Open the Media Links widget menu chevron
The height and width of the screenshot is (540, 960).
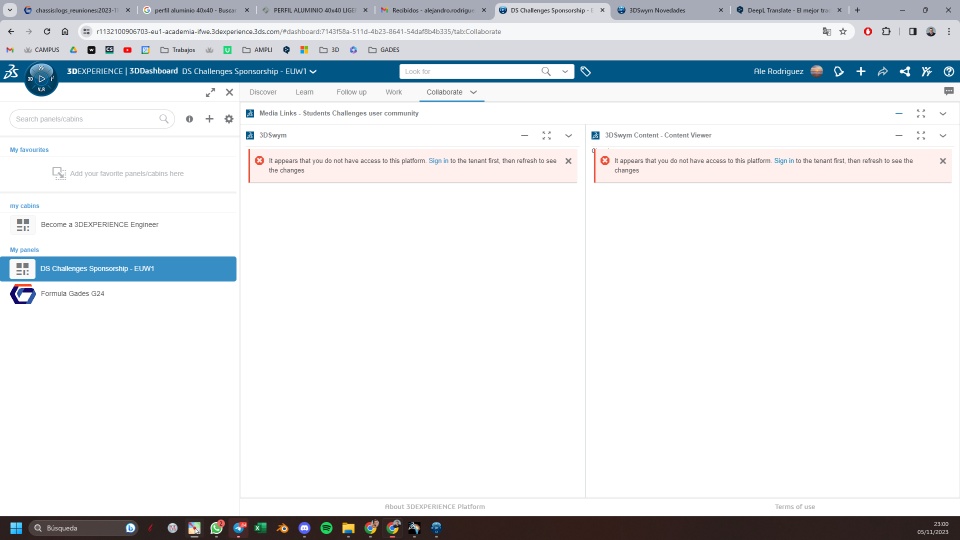click(943, 113)
